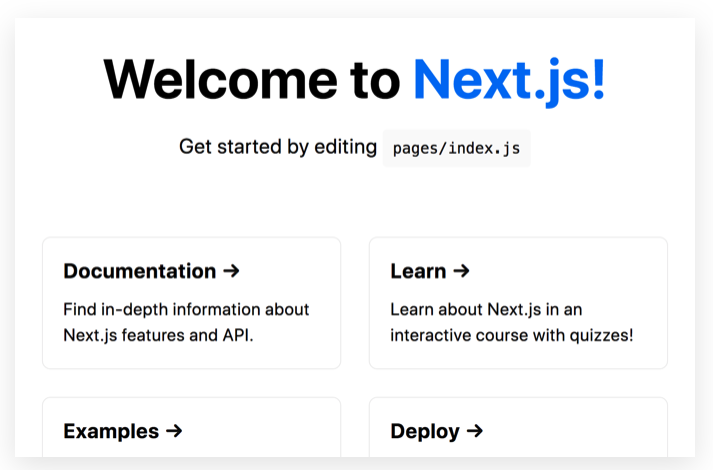
Task: Click 'Find in-depth information about' description text
Action: (186, 310)
